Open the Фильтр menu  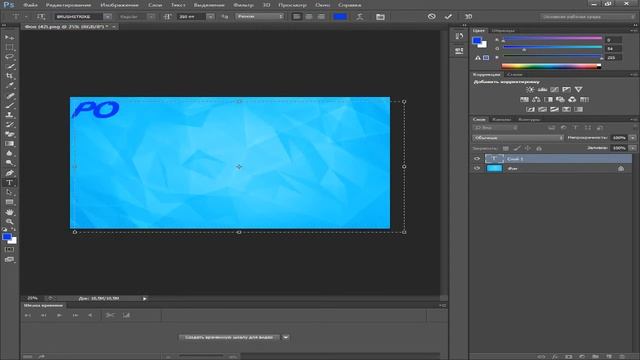point(243,5)
